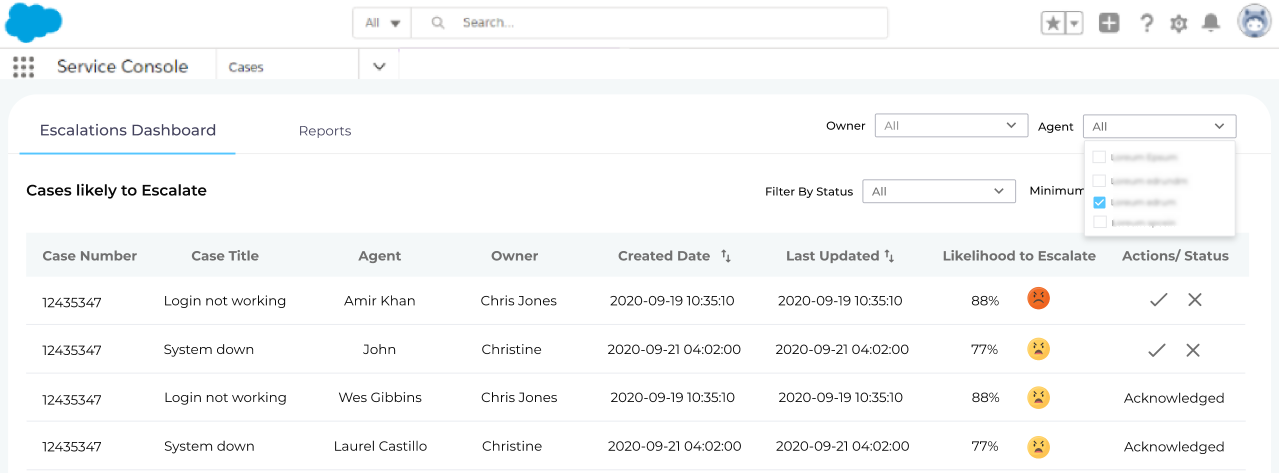This screenshot has height=473, width=1279.
Task: Click the global create plus icon
Action: 1109,23
